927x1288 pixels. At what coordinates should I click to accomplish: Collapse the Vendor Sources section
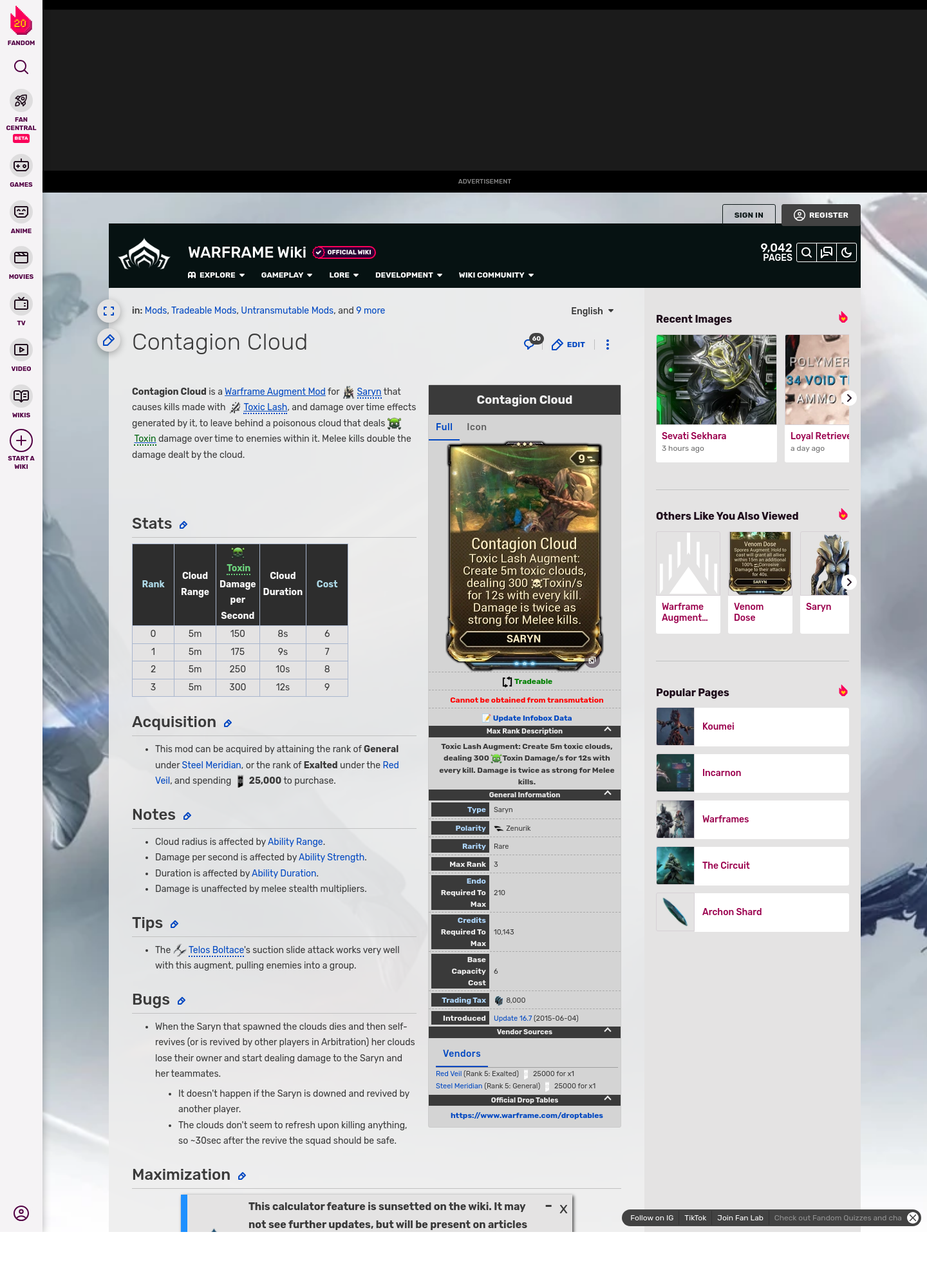point(608,1030)
